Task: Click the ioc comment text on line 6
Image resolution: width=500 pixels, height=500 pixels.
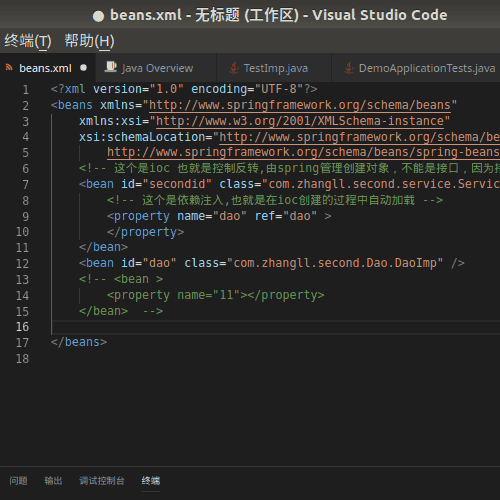Action: (290, 168)
